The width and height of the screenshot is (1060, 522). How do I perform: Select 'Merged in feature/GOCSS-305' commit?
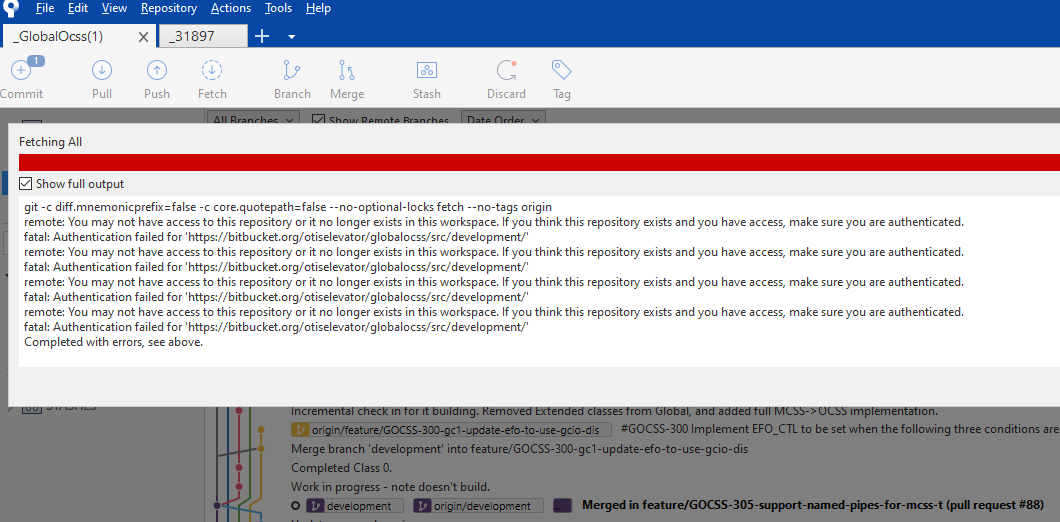pos(813,506)
